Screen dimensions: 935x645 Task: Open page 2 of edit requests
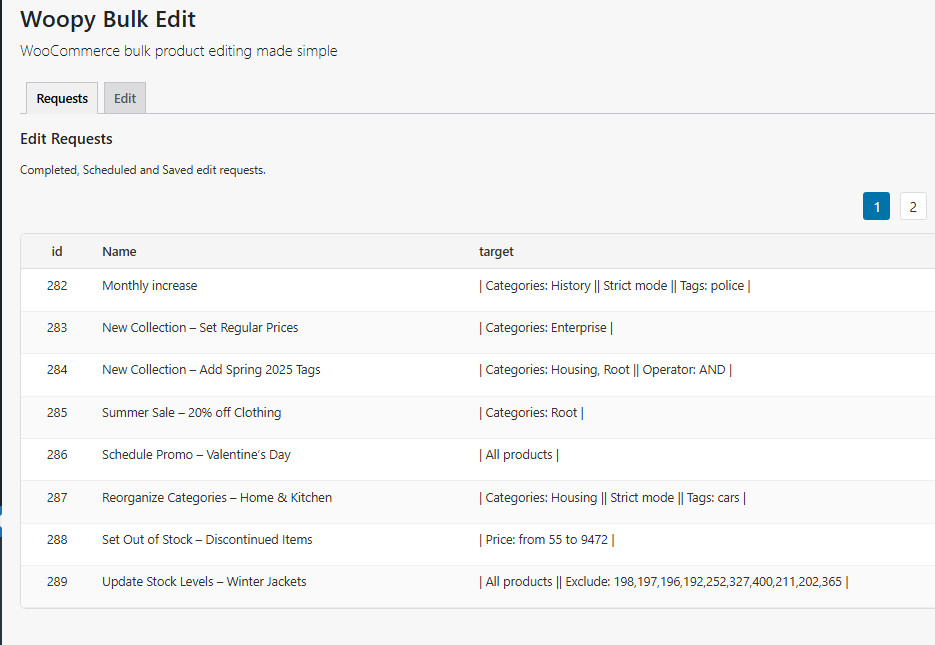[x=912, y=205]
